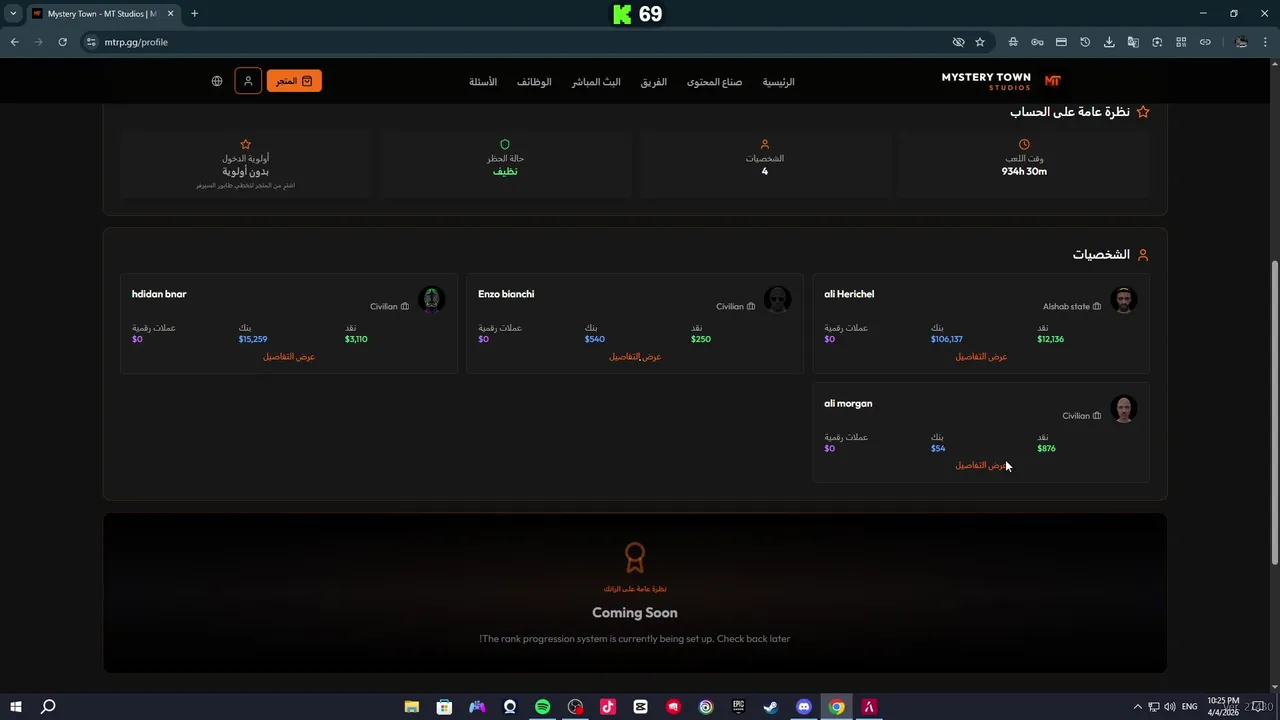Image resolution: width=1280 pixels, height=720 pixels.
Task: Click the ribbon badge icon above Coming Soon
Action: (x=635, y=557)
